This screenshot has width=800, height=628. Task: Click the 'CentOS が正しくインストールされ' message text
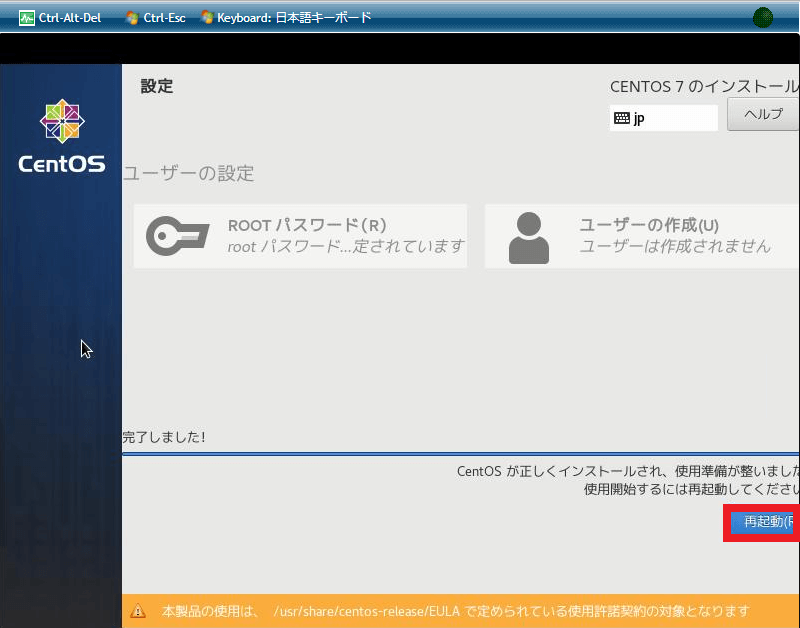[x=628, y=471]
